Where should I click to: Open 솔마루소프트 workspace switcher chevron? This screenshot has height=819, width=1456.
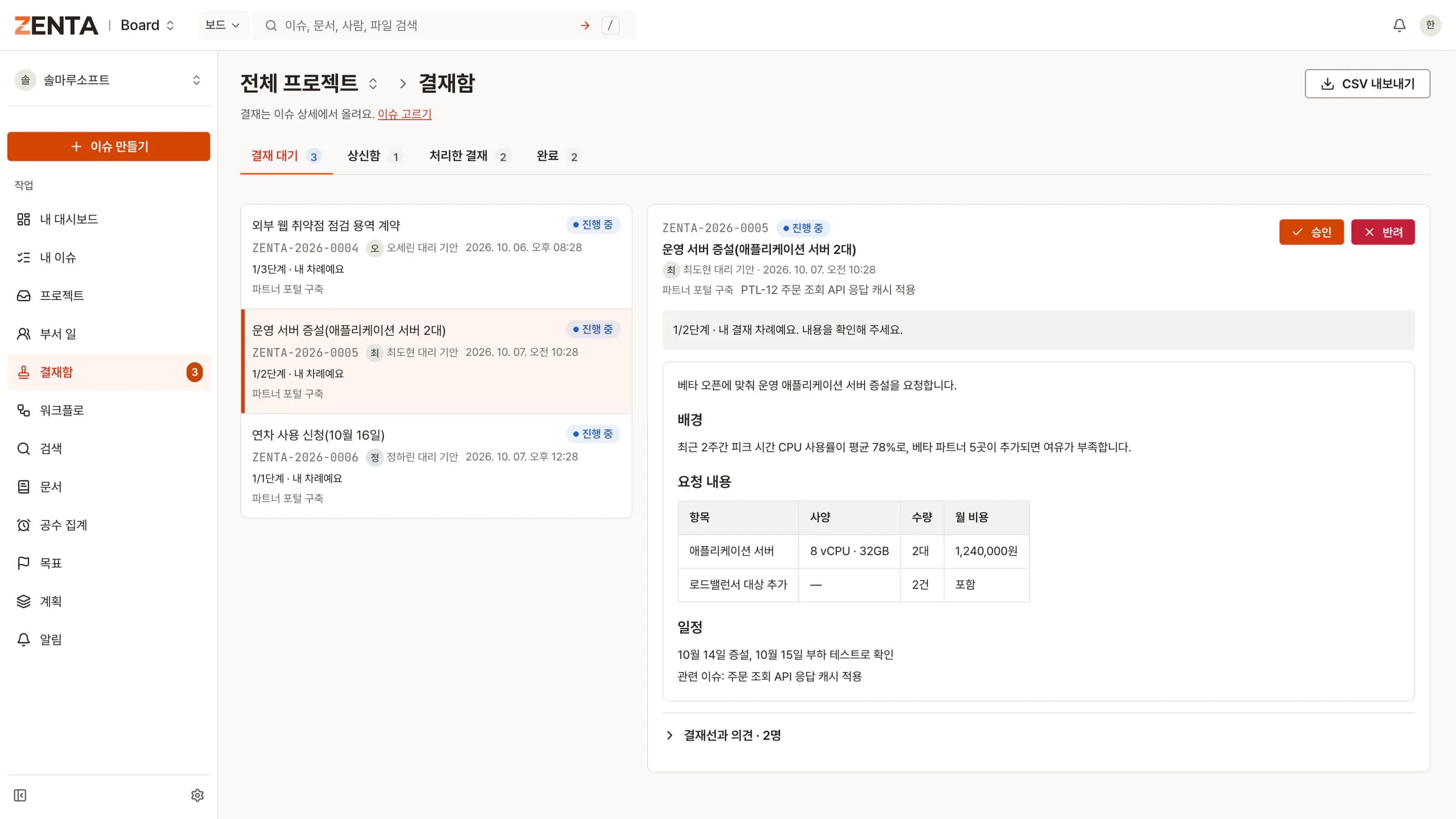click(x=196, y=80)
